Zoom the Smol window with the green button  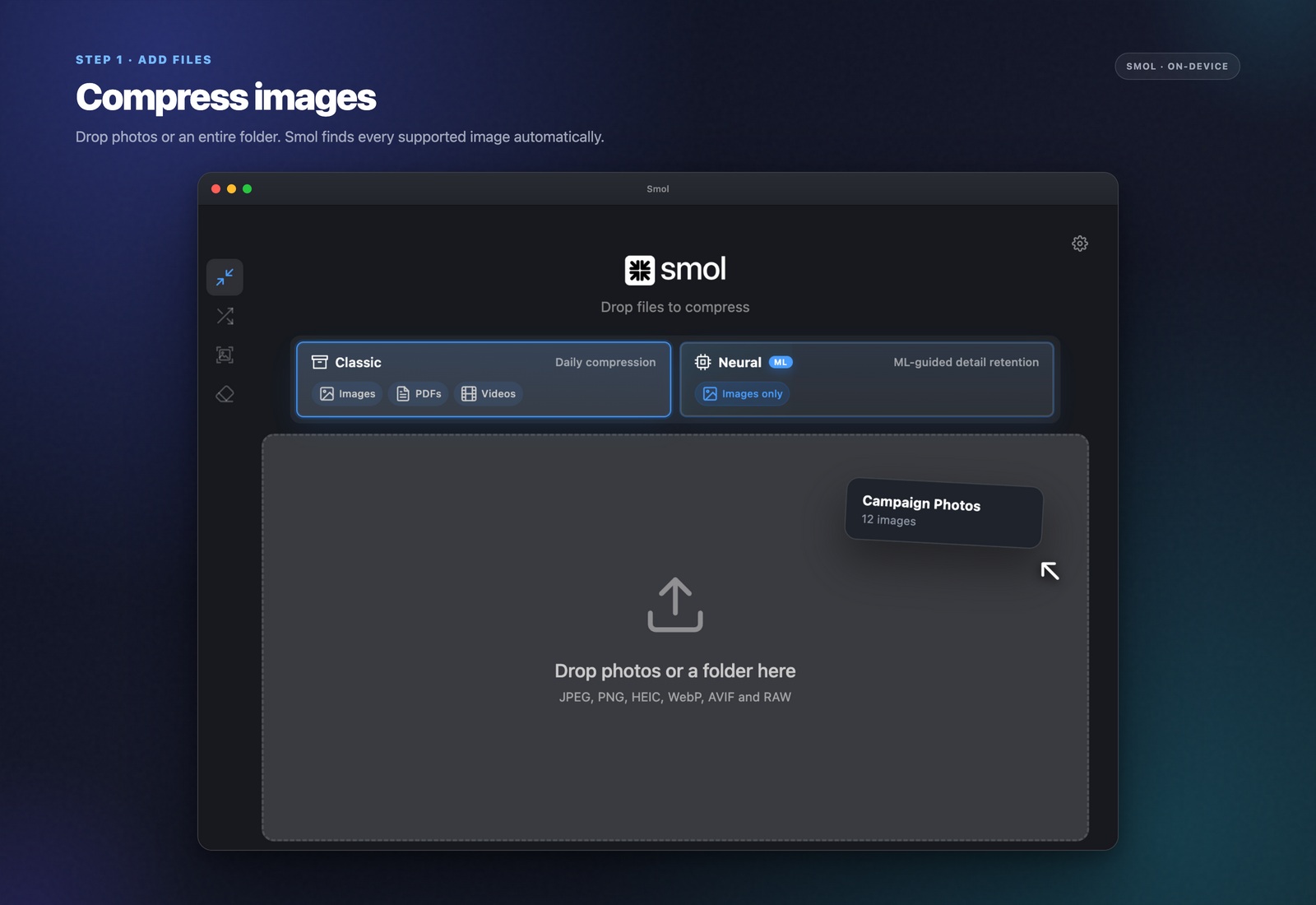coord(248,189)
